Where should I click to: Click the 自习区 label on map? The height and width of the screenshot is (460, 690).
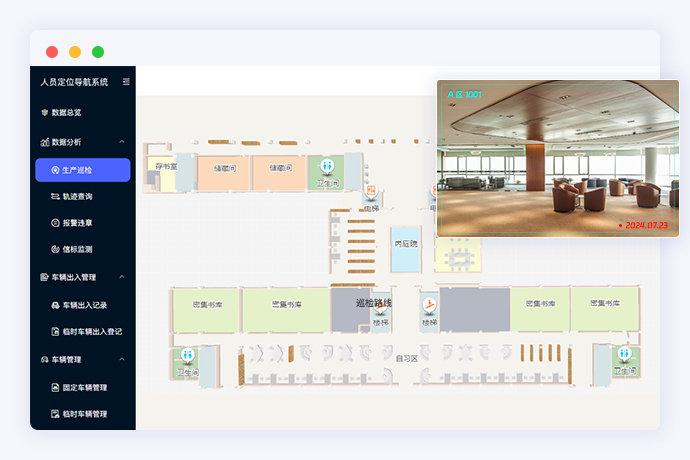(407, 358)
